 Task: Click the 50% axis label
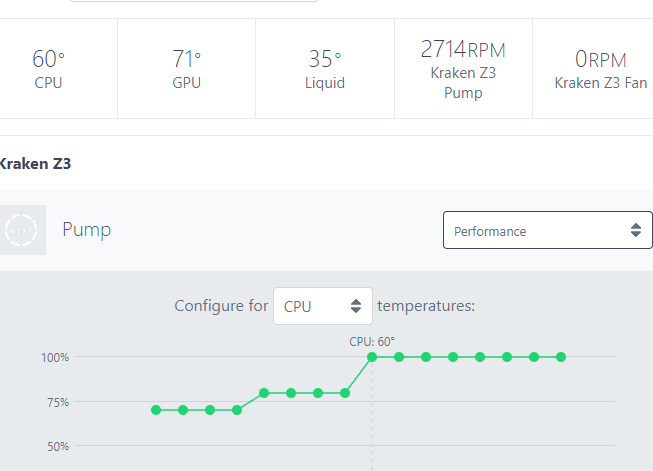(x=58, y=446)
